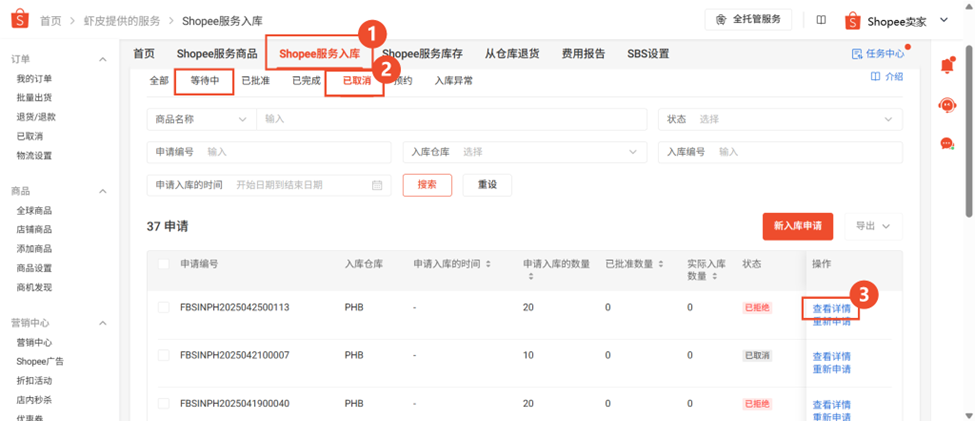Open the 入库仓库 select dropdown
This screenshot has height=421, width=975.
pos(525,152)
